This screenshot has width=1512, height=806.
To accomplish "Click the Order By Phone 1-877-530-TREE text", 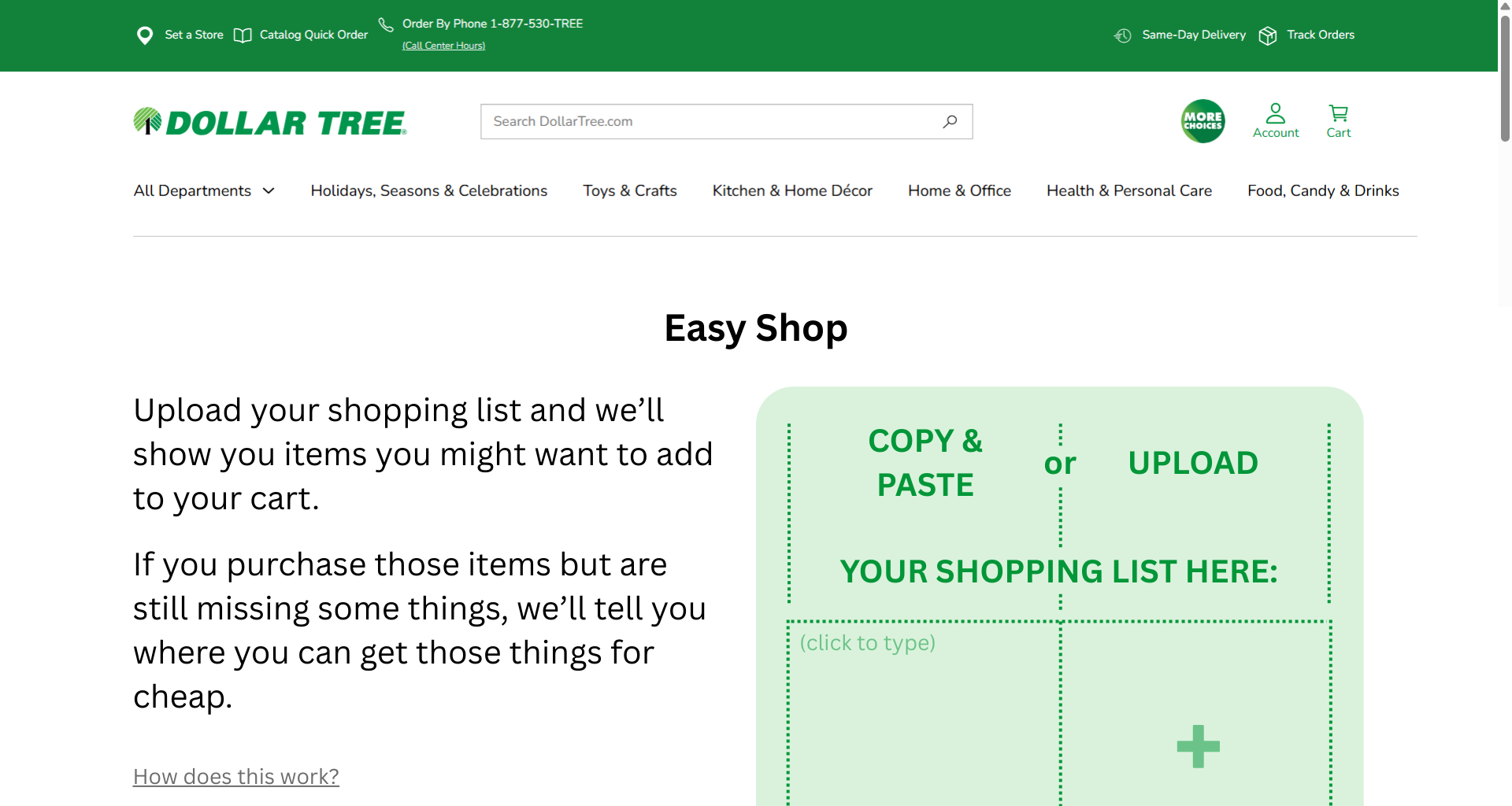I will (492, 24).
